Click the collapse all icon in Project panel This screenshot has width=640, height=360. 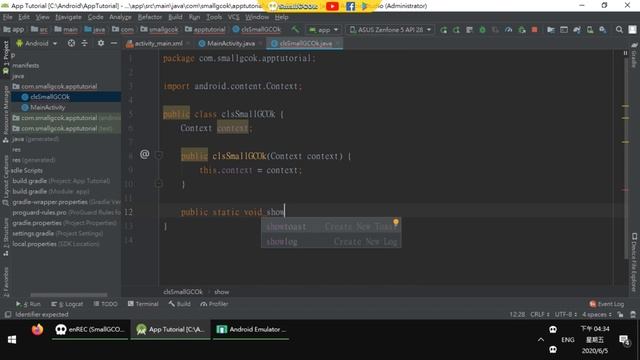84,43
